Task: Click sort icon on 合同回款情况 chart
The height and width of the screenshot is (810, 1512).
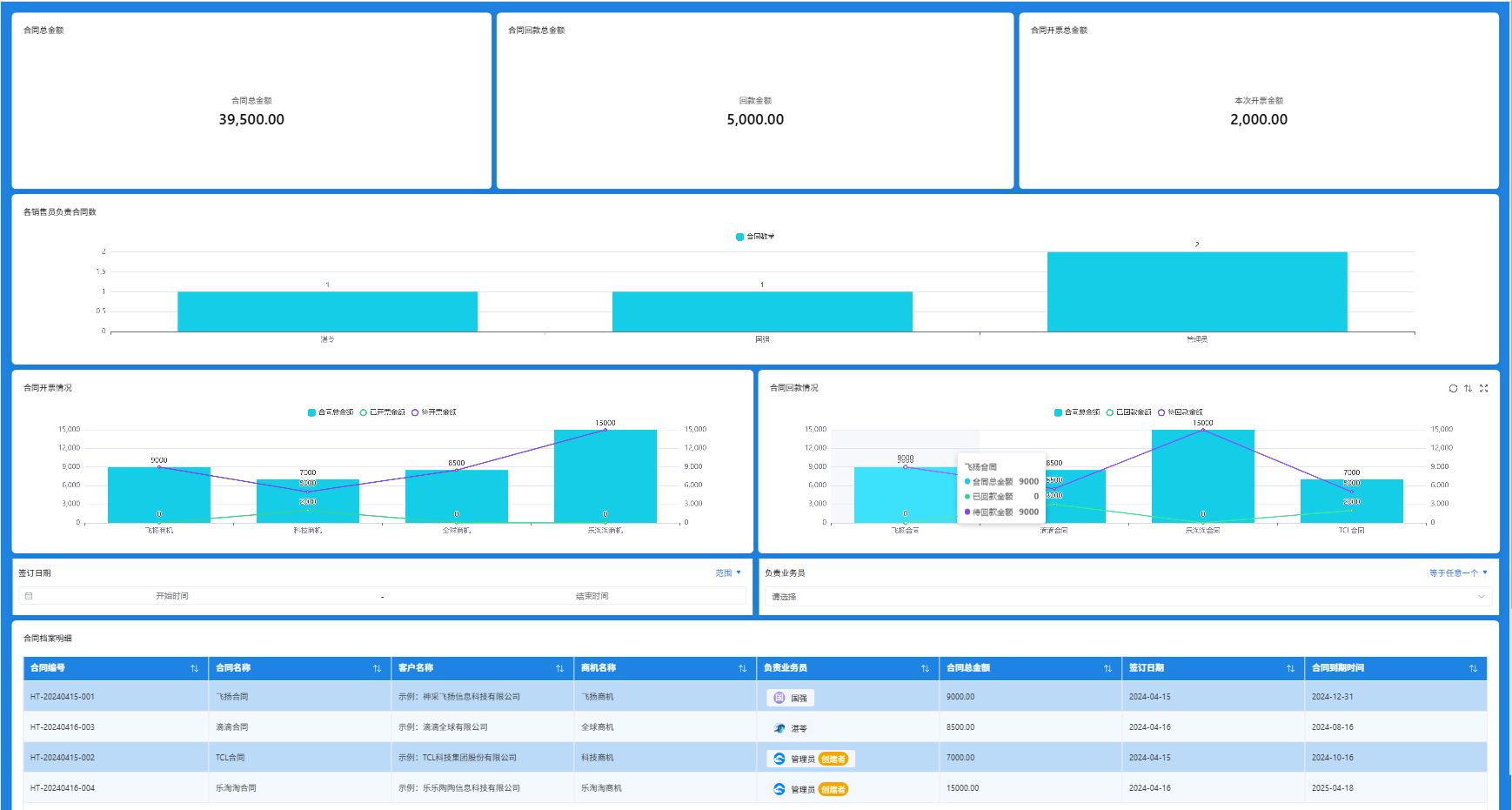Action: (1469, 389)
